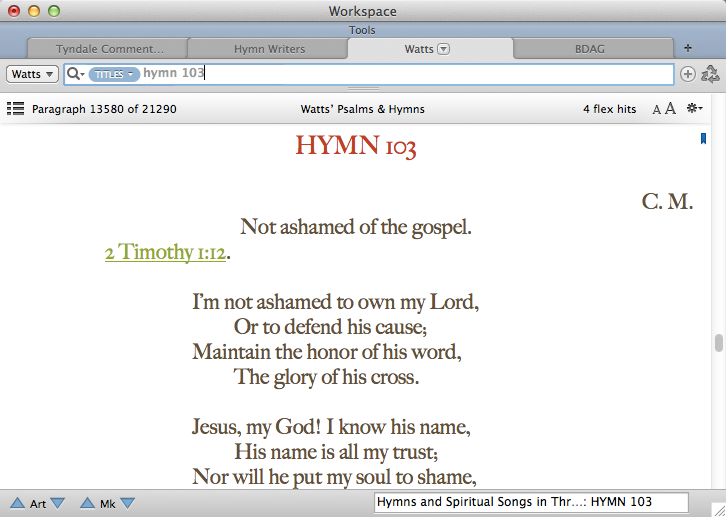Click the 4 flex hits count
Screen dimensions: 726x517
(x=609, y=109)
